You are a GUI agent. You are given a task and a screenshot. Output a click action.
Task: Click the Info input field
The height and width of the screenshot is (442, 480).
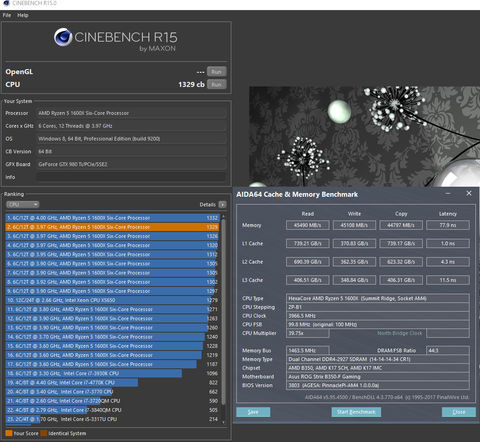pos(130,177)
